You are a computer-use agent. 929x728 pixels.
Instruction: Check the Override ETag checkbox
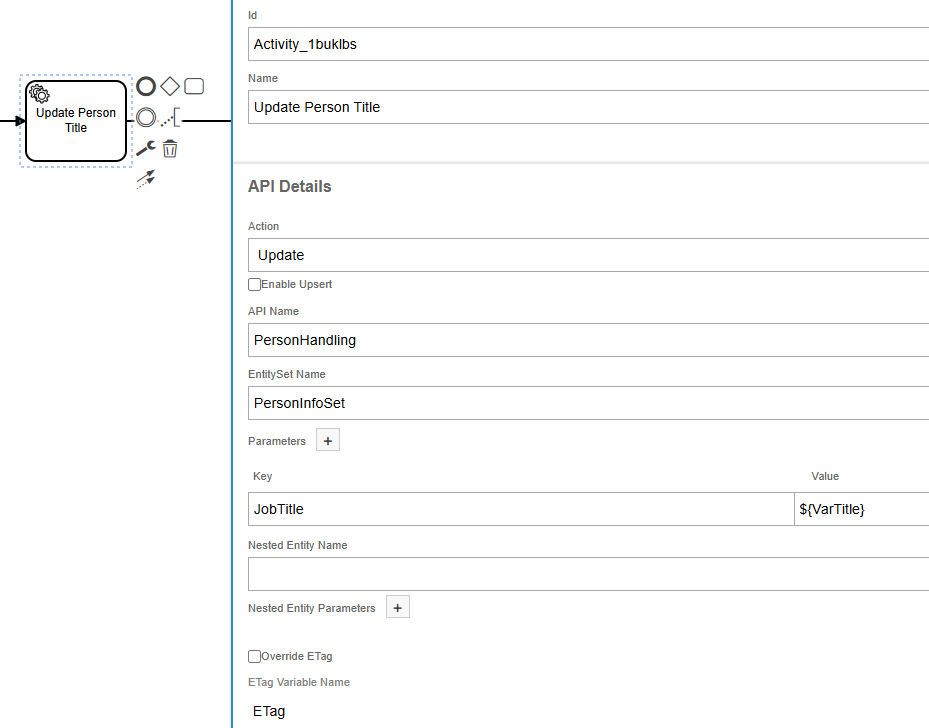click(x=254, y=656)
